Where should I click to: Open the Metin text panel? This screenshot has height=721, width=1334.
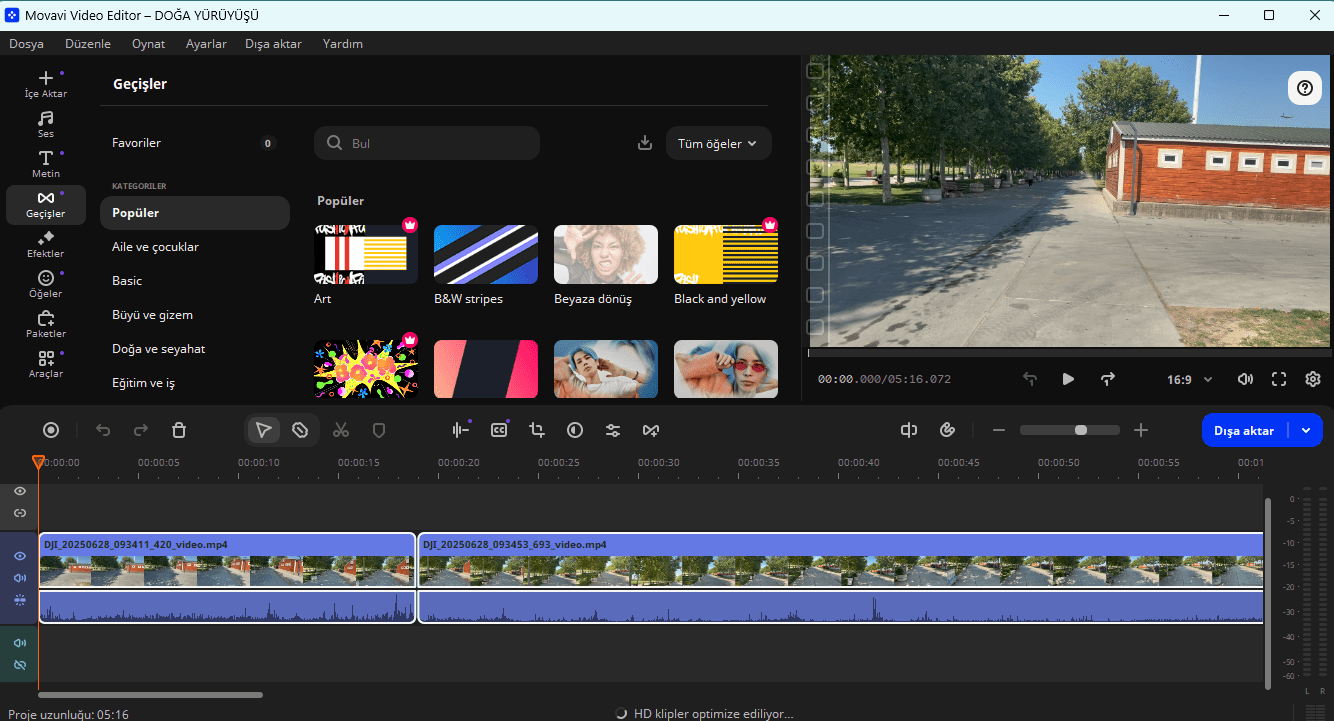tap(45, 164)
